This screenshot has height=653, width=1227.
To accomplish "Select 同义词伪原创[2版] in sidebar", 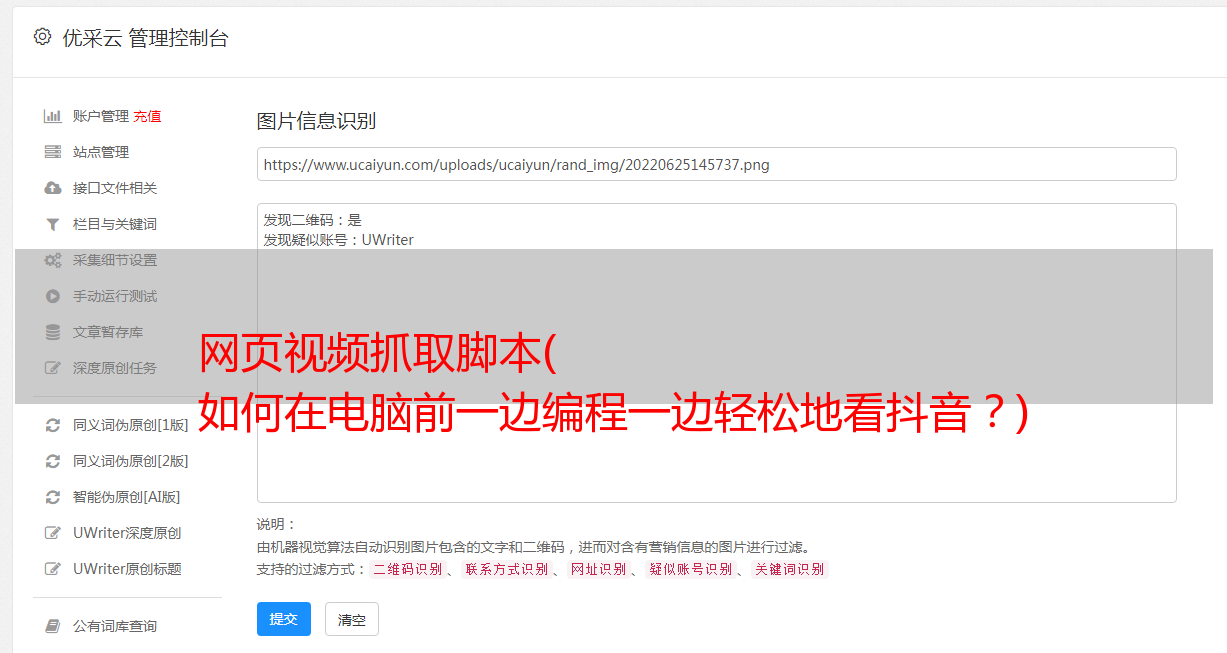I will [130, 461].
